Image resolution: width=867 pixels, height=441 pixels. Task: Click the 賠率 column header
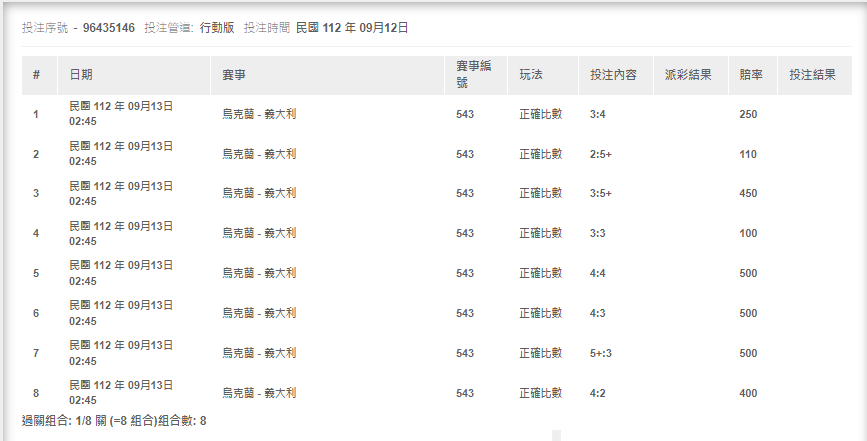click(751, 75)
